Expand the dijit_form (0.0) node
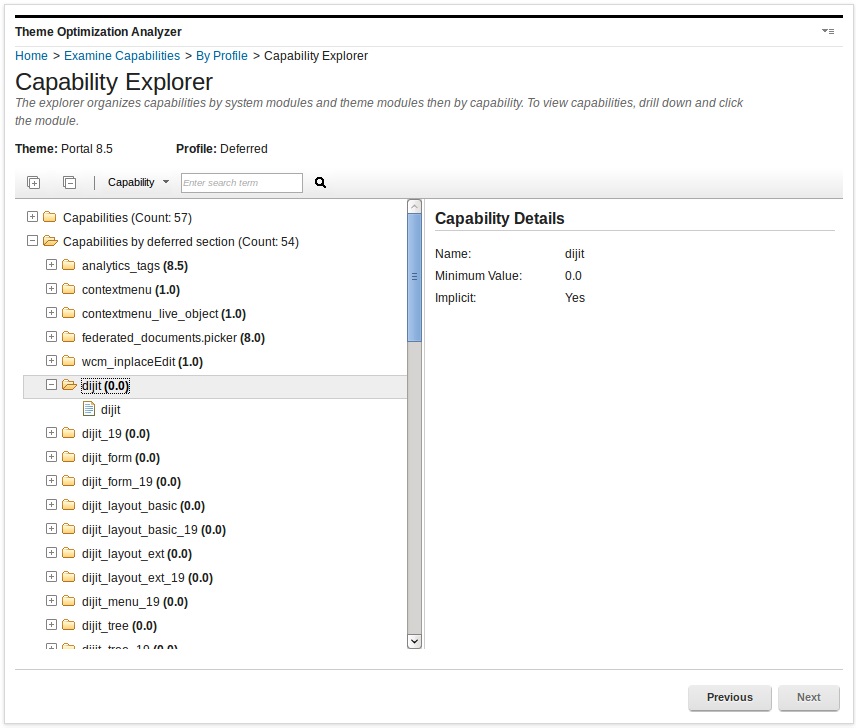The image size is (856, 728). pyautogui.click(x=51, y=457)
